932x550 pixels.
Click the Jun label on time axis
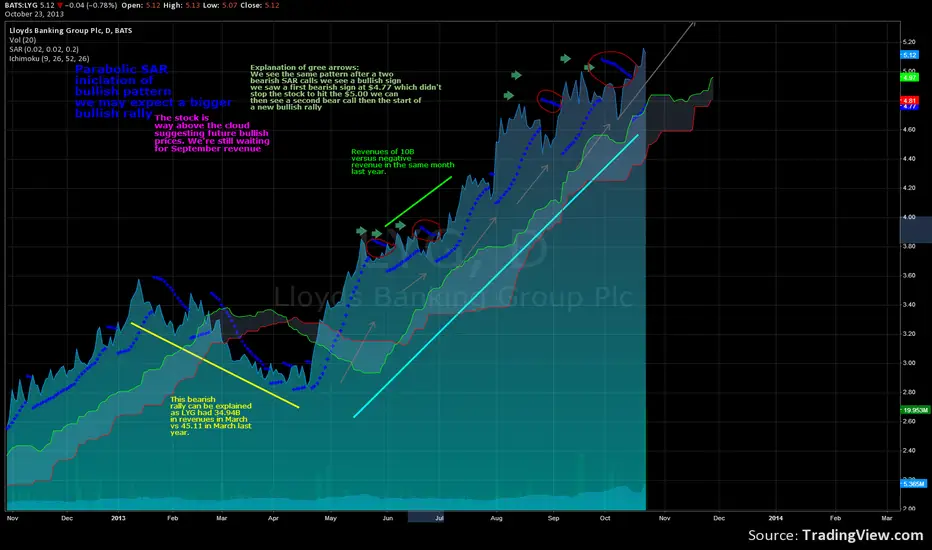(x=388, y=518)
